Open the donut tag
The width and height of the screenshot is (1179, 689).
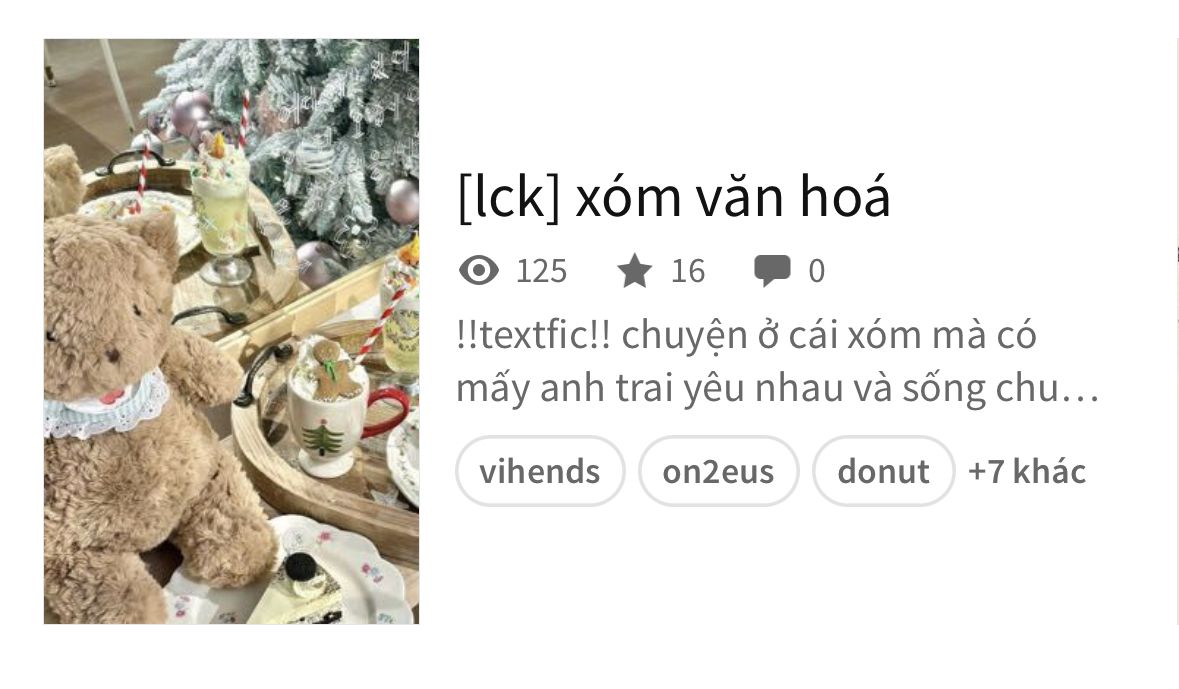point(883,472)
